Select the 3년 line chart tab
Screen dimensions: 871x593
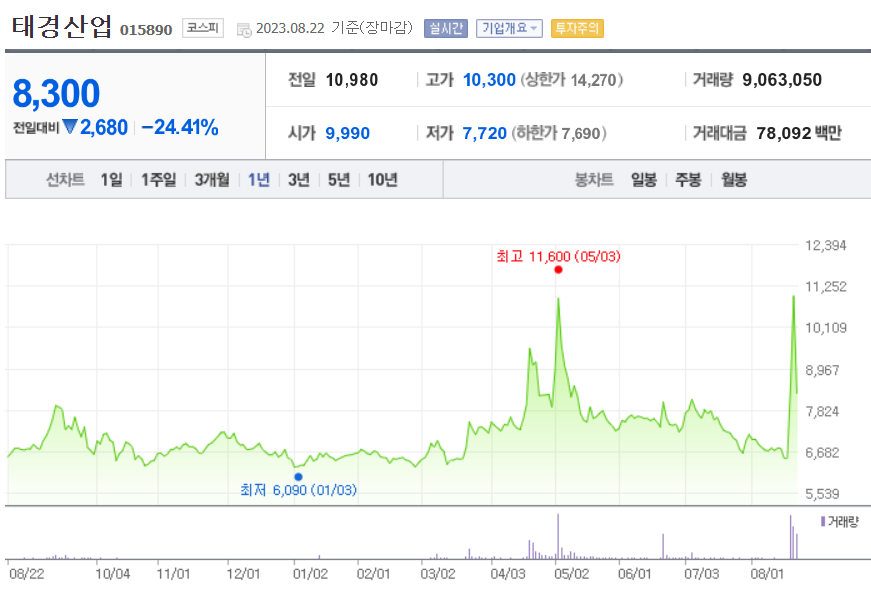pyautogui.click(x=298, y=179)
